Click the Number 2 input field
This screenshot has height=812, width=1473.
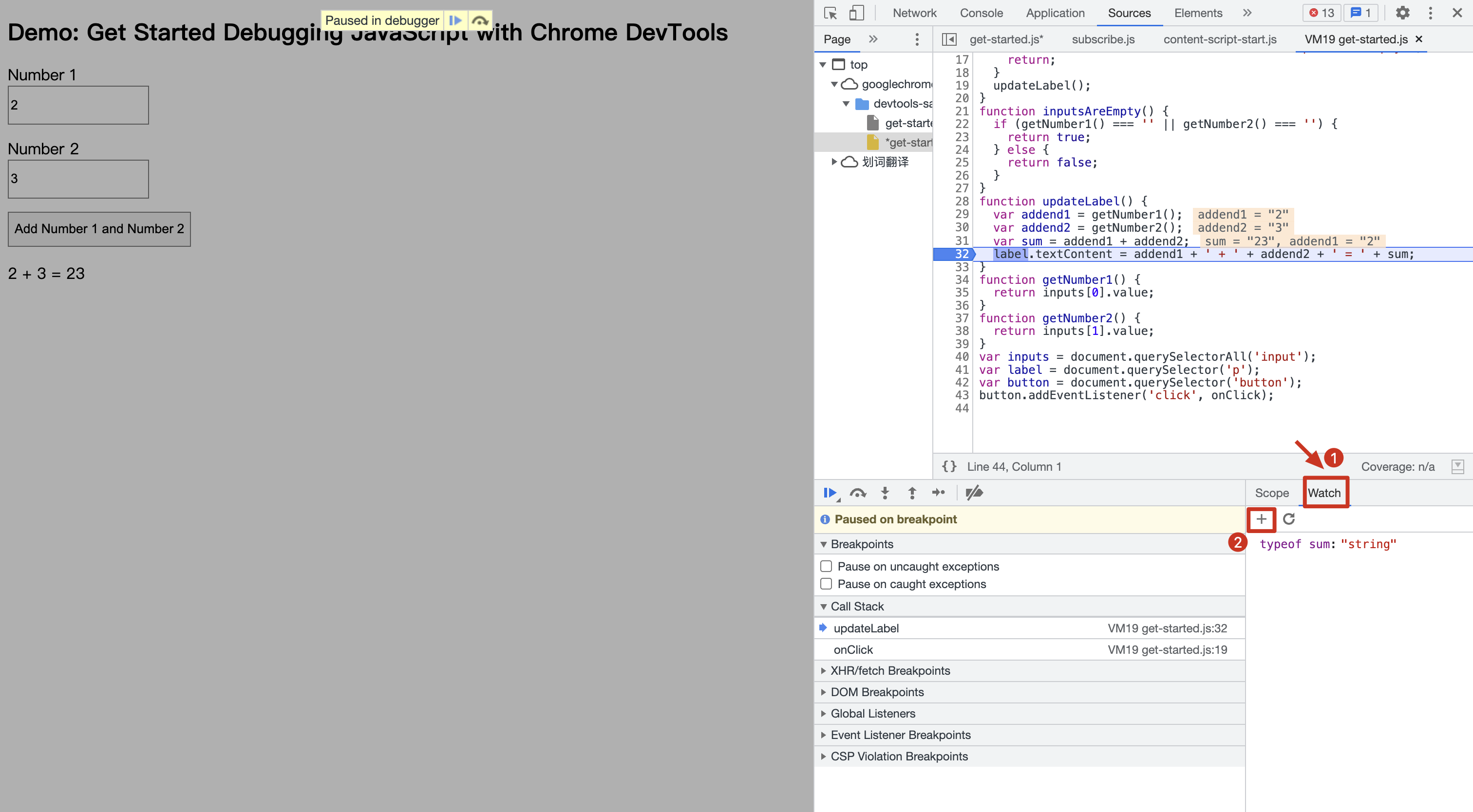tap(78, 179)
